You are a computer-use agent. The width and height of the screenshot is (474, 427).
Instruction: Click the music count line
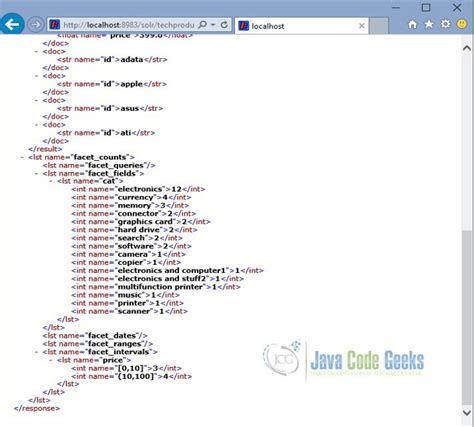coord(126,295)
